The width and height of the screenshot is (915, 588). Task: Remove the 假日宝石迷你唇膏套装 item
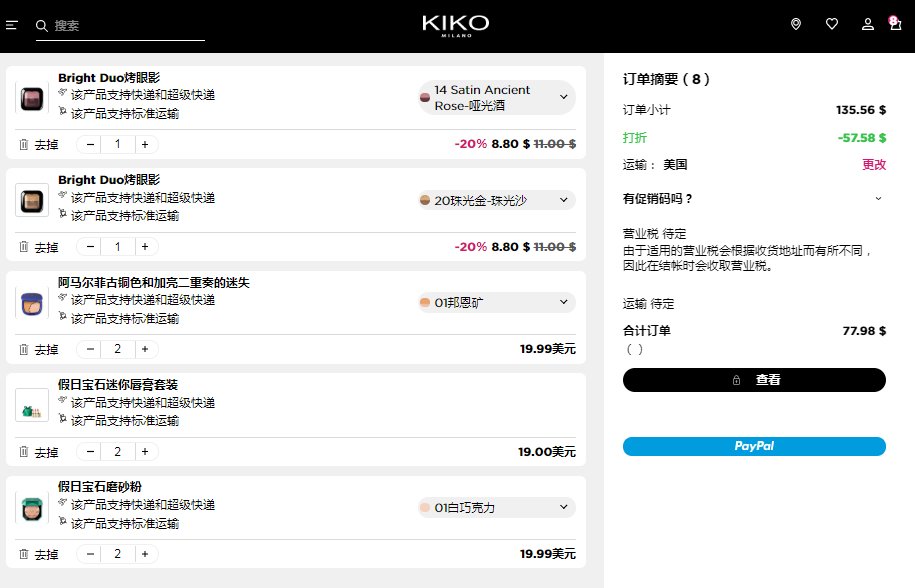pos(39,452)
